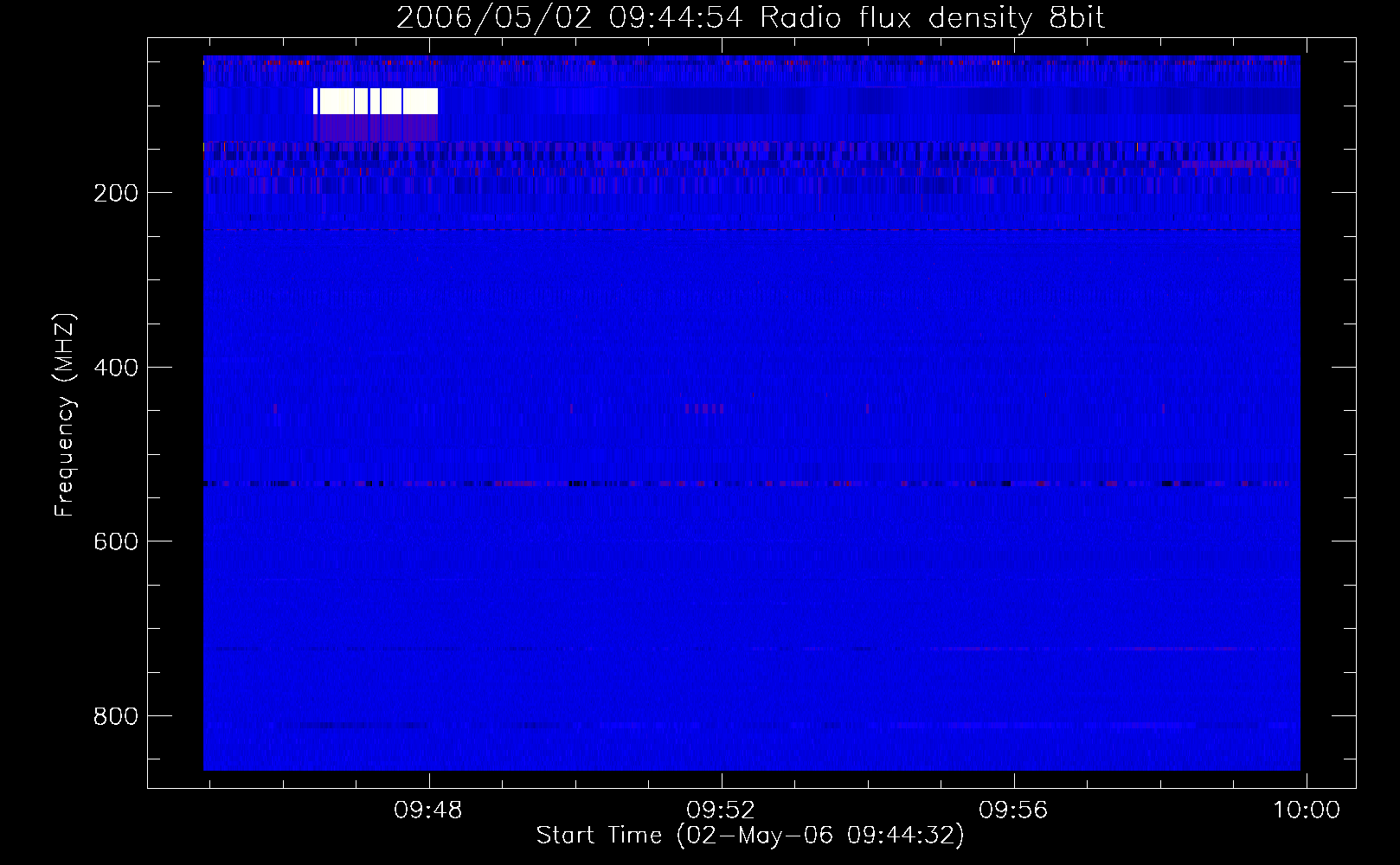Click the 09:56 time tick label

[1013, 811]
